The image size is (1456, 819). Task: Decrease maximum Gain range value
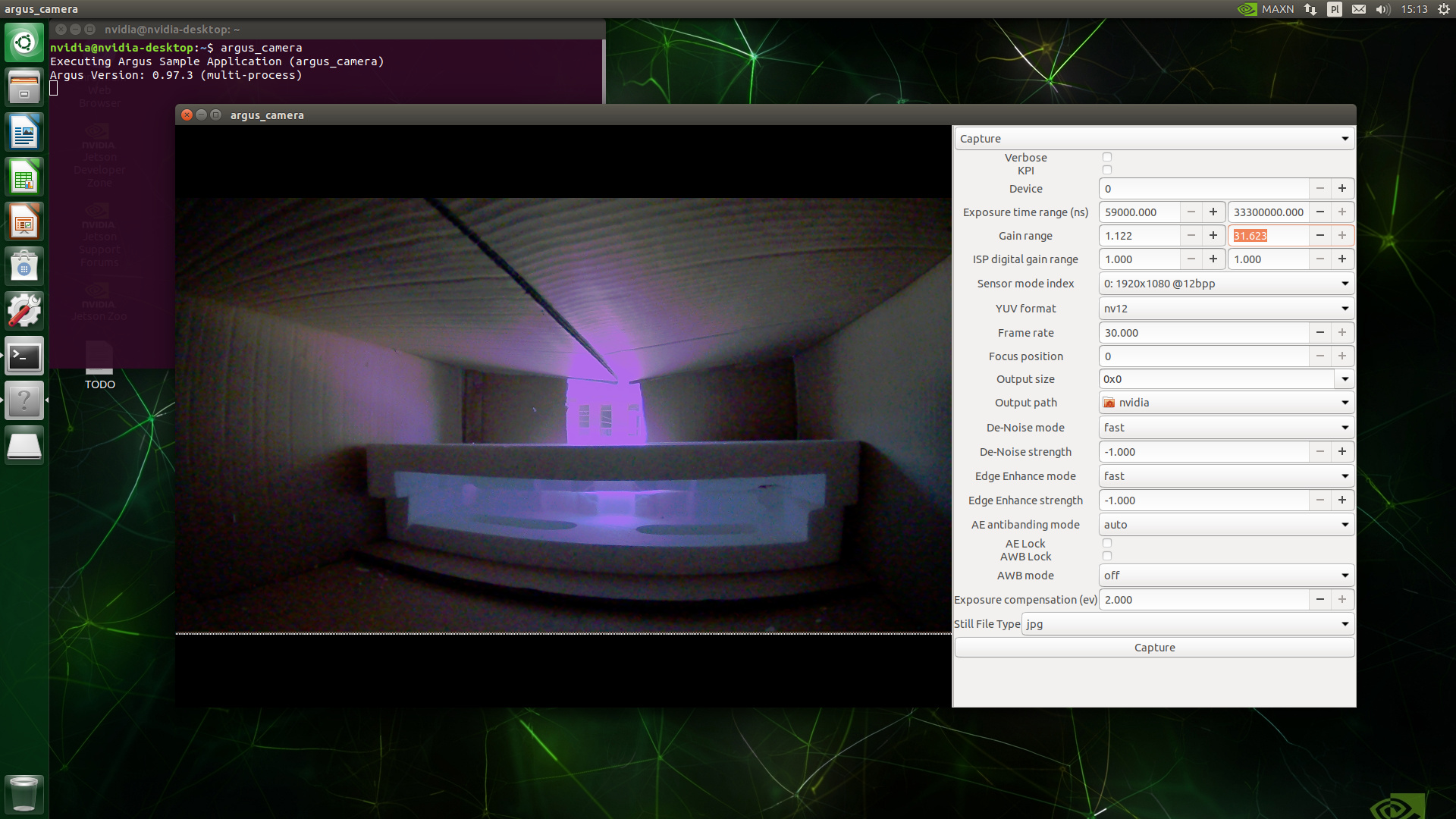1320,235
